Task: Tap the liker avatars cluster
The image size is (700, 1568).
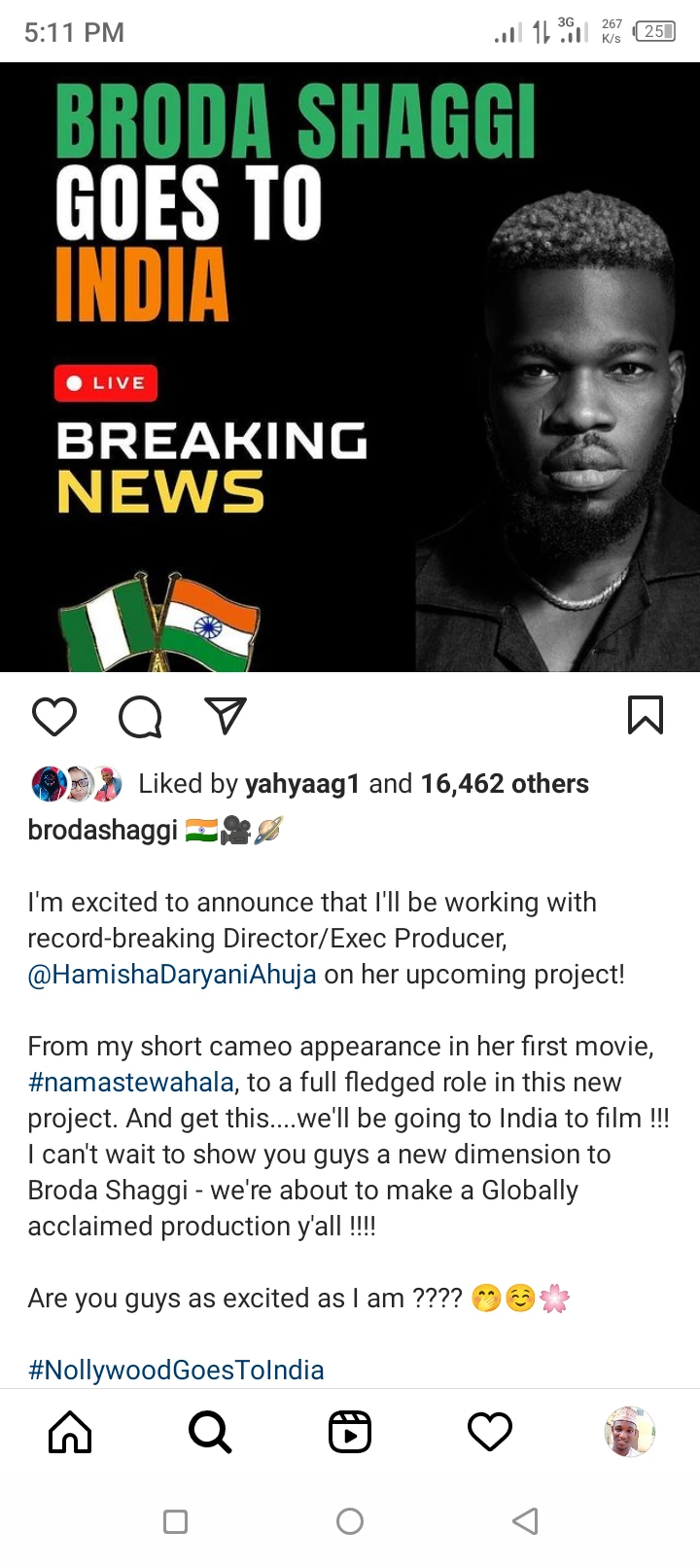Action: 78,784
